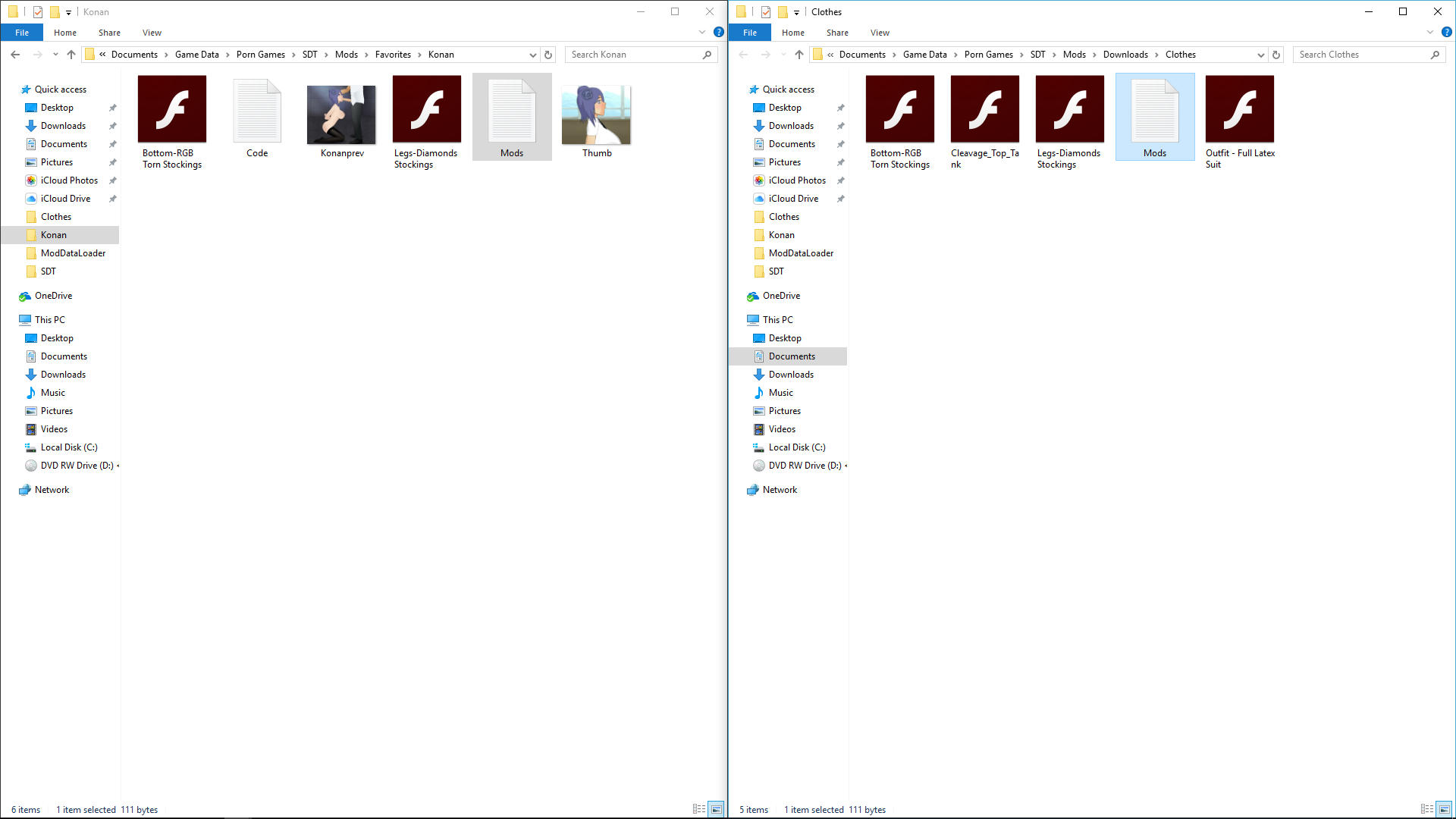Expand the ribbon in the Clothes window
1456x819 pixels.
1430,33
